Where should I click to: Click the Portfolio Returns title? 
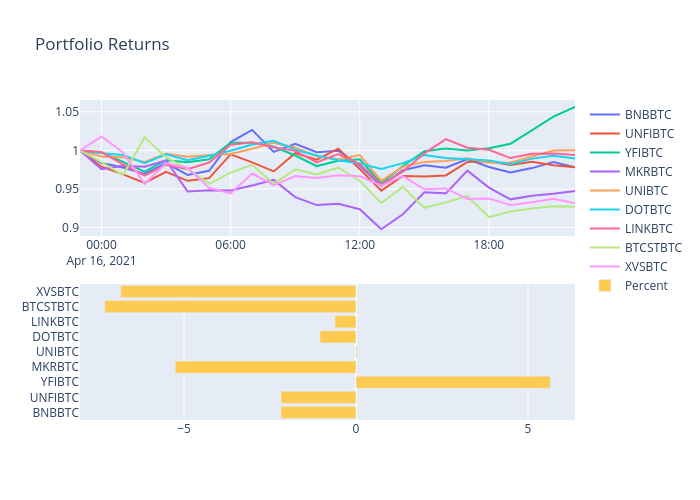click(102, 45)
